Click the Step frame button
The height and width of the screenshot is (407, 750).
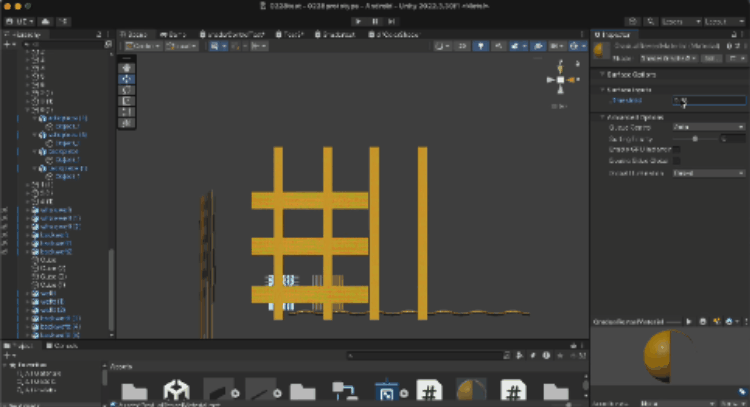coord(392,22)
